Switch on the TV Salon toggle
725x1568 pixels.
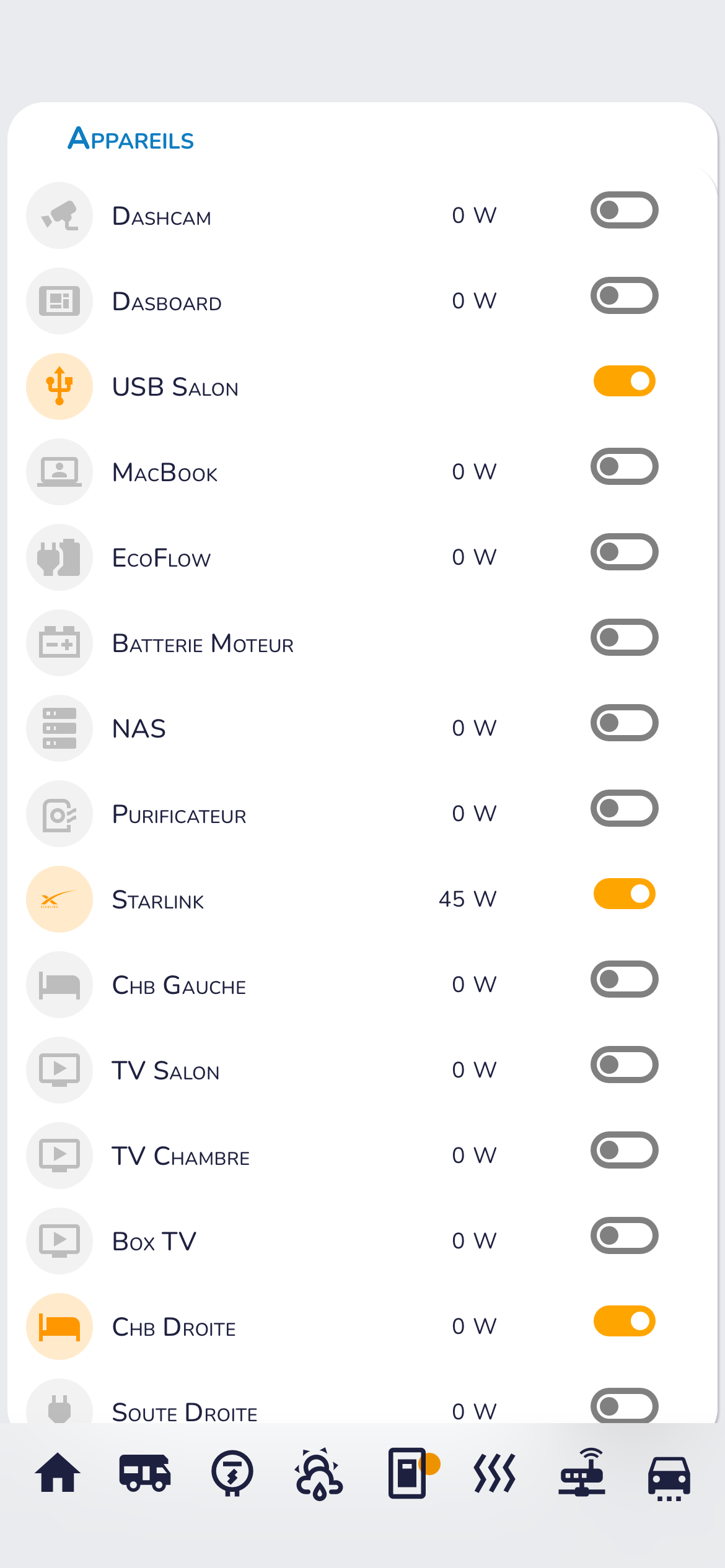tap(624, 1065)
